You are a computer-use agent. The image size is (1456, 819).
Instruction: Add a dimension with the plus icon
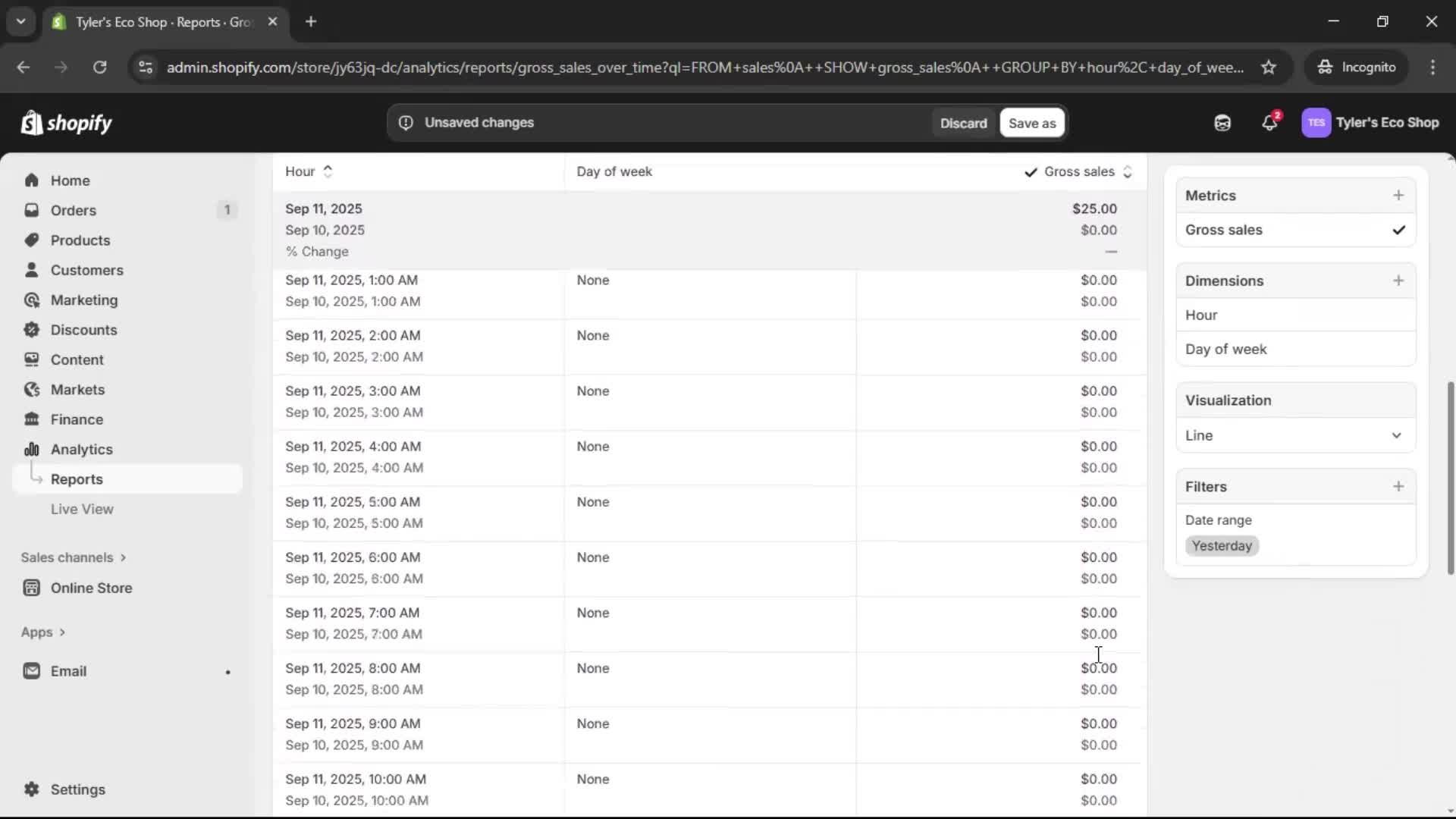pos(1398,281)
